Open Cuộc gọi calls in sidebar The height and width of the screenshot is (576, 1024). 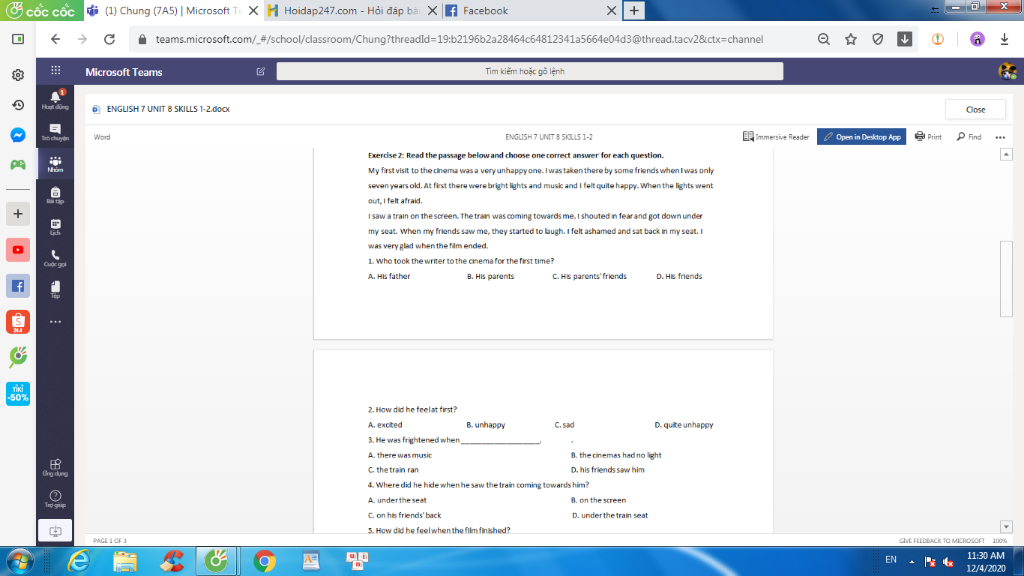56,258
